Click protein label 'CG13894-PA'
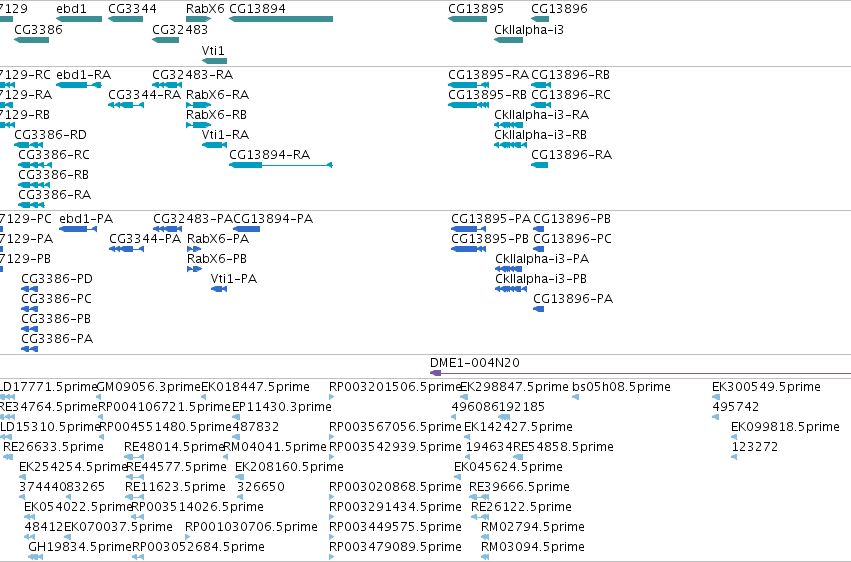 click(273, 219)
